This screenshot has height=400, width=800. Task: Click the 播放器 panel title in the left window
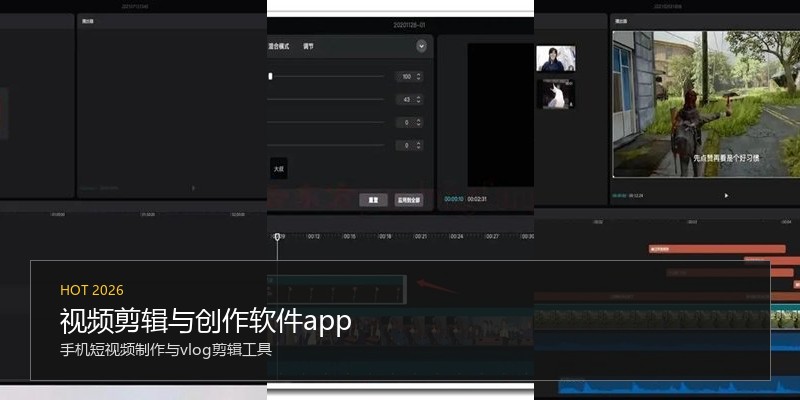coord(88,21)
